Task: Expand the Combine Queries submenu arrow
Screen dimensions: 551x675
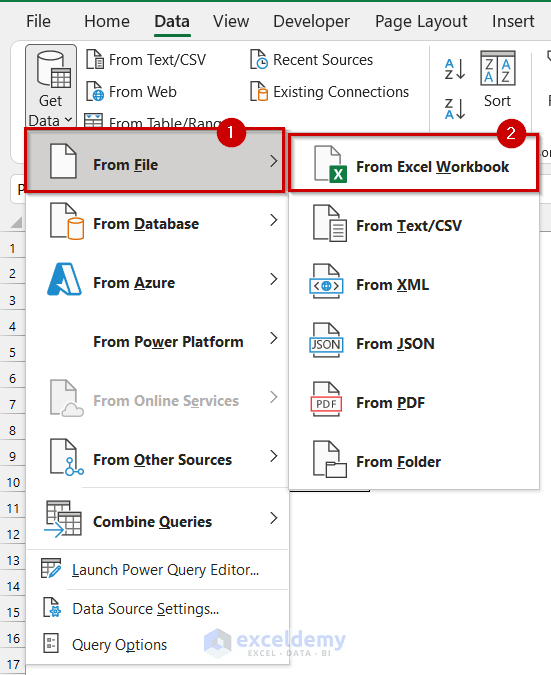Action: coord(273,518)
